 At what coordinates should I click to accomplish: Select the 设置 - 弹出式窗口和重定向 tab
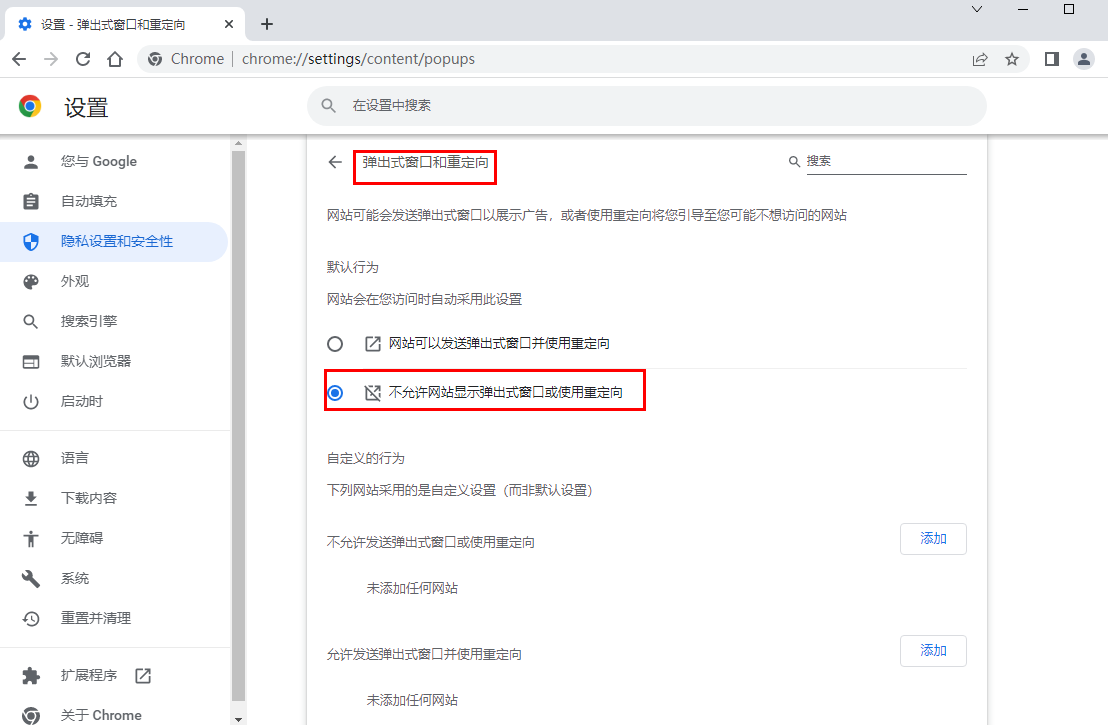[x=124, y=24]
